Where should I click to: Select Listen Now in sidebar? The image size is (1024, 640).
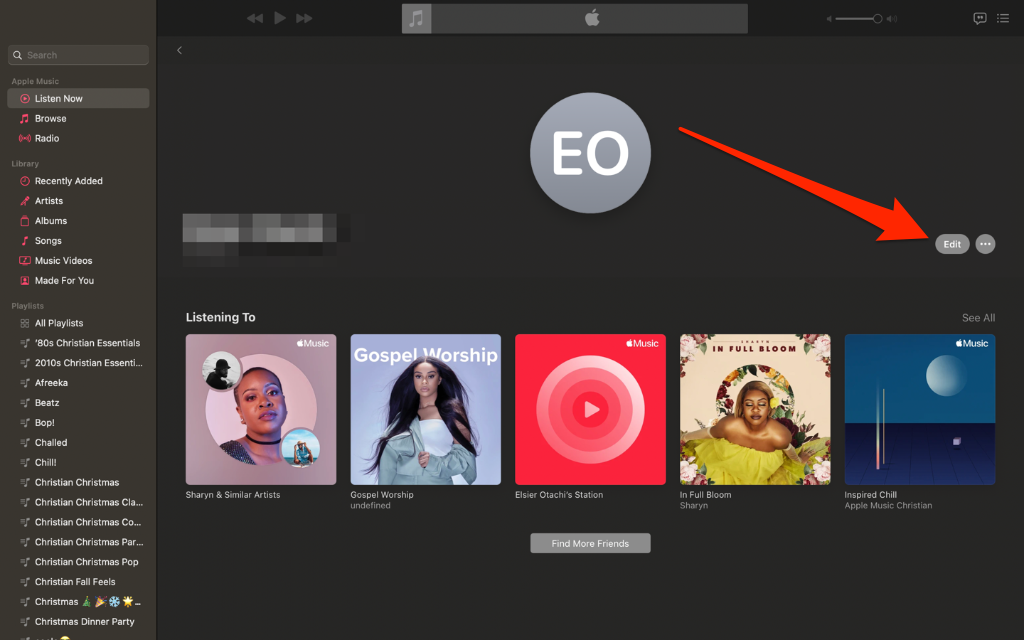78,99
